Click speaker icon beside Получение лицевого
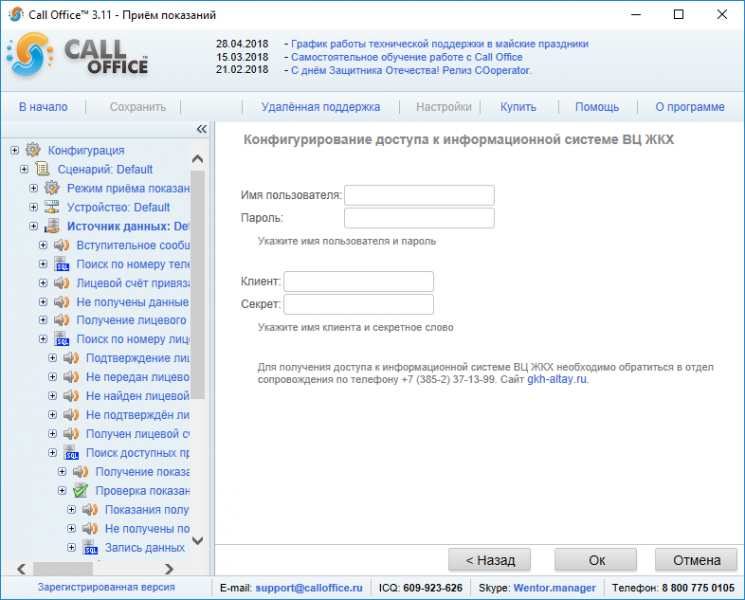This screenshot has width=745, height=600. coord(61,320)
